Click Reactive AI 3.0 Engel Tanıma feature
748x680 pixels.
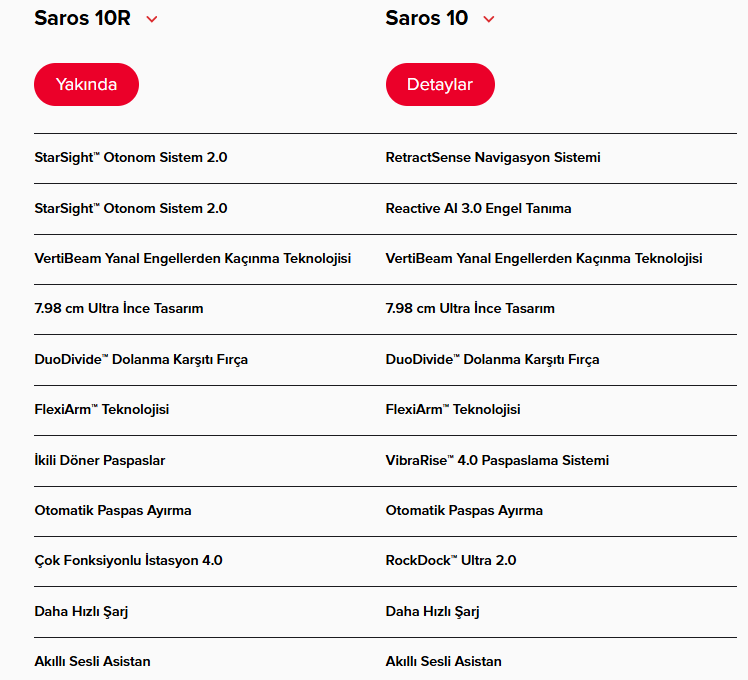click(478, 209)
